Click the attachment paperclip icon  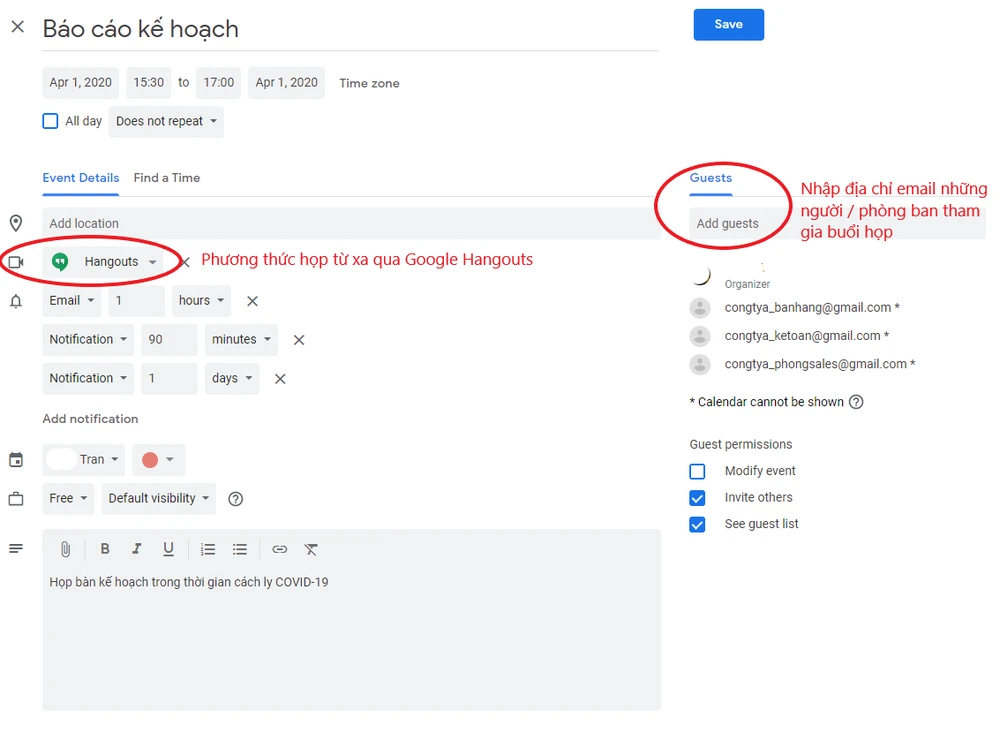(64, 549)
